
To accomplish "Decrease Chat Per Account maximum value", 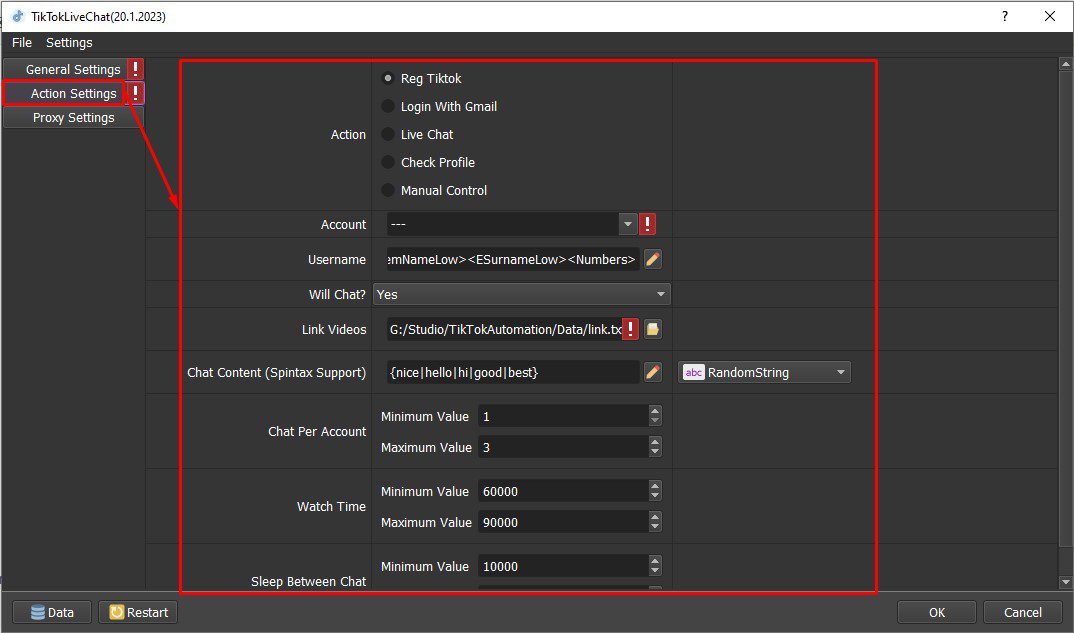I will [655, 452].
